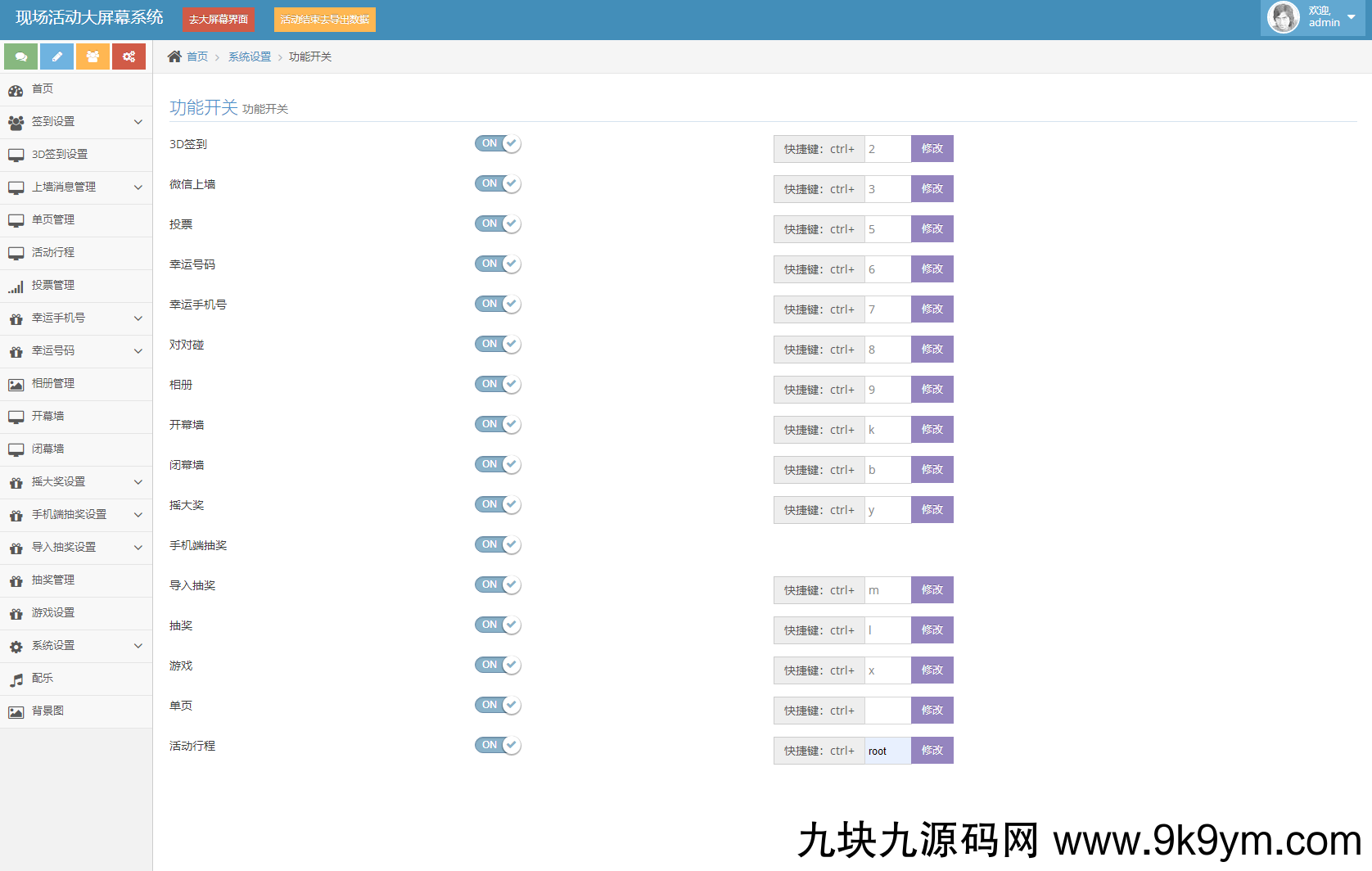Image resolution: width=1372 pixels, height=871 pixels.
Task: Click the home icon in breadcrumb
Action: (174, 56)
